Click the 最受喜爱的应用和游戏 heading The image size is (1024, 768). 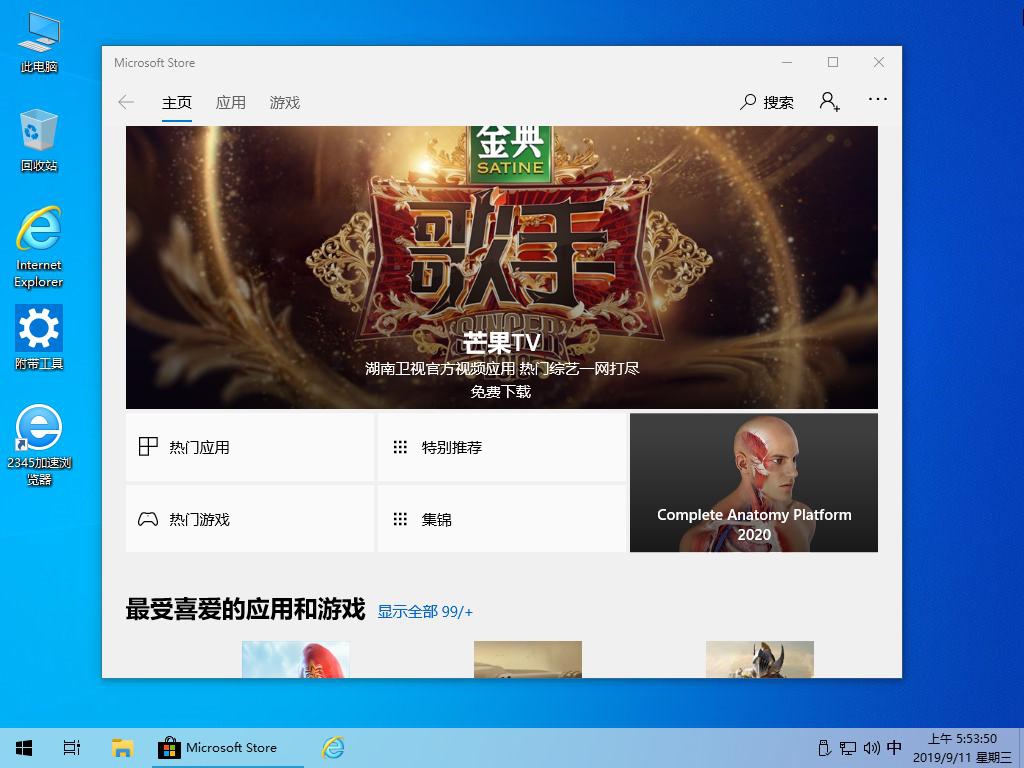(x=245, y=609)
